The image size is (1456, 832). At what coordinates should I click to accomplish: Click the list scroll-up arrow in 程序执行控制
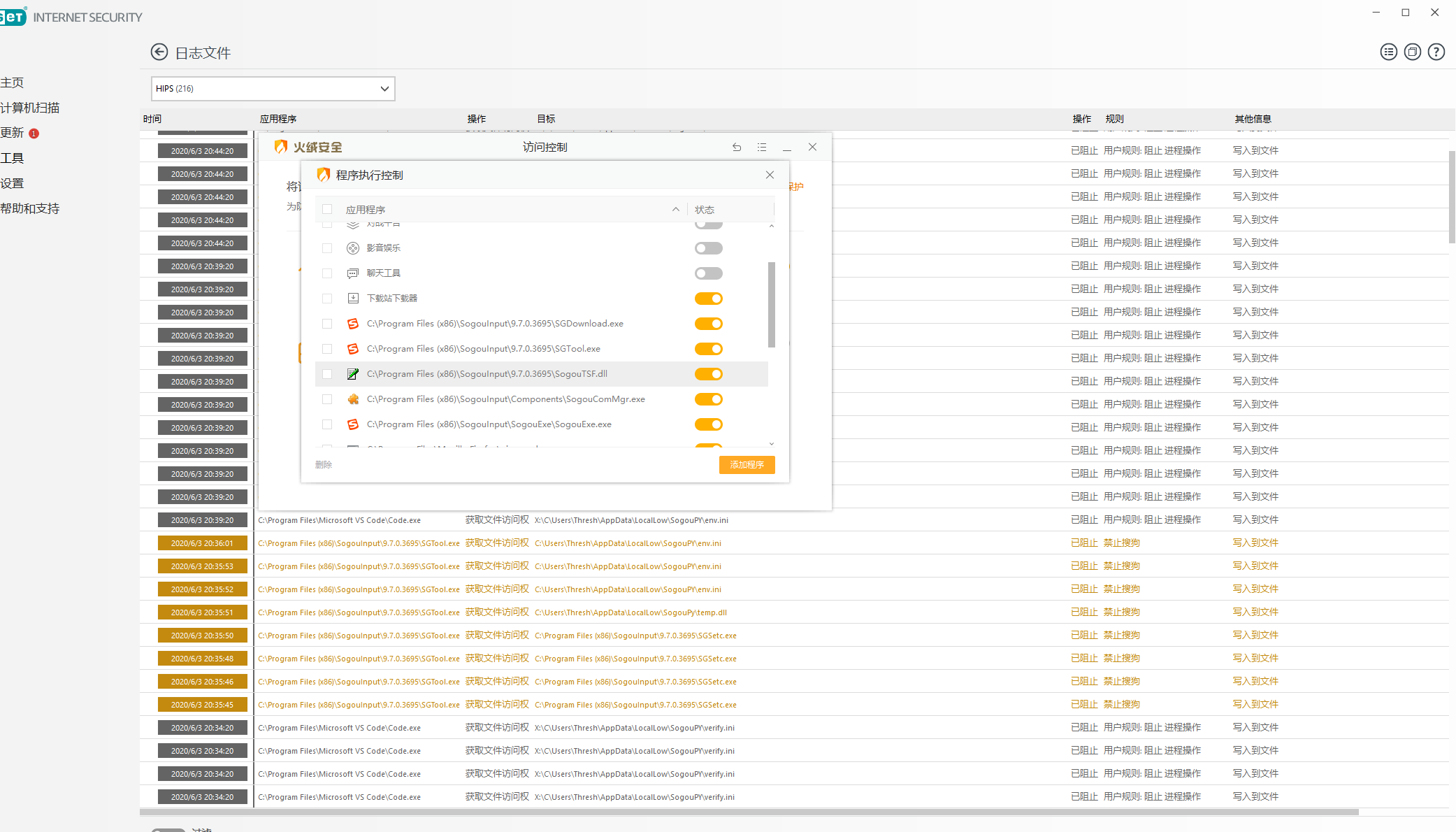tap(772, 226)
